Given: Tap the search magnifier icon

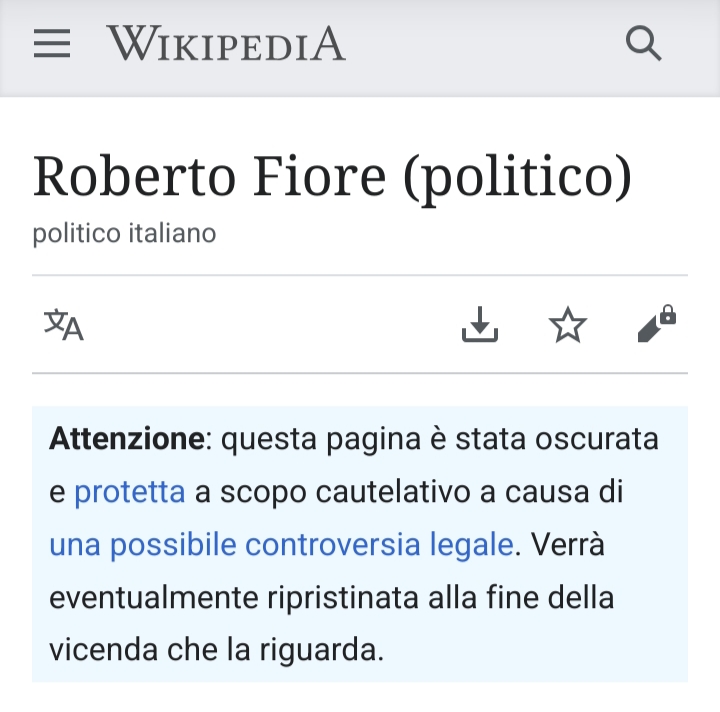Looking at the screenshot, I should tap(644, 43).
